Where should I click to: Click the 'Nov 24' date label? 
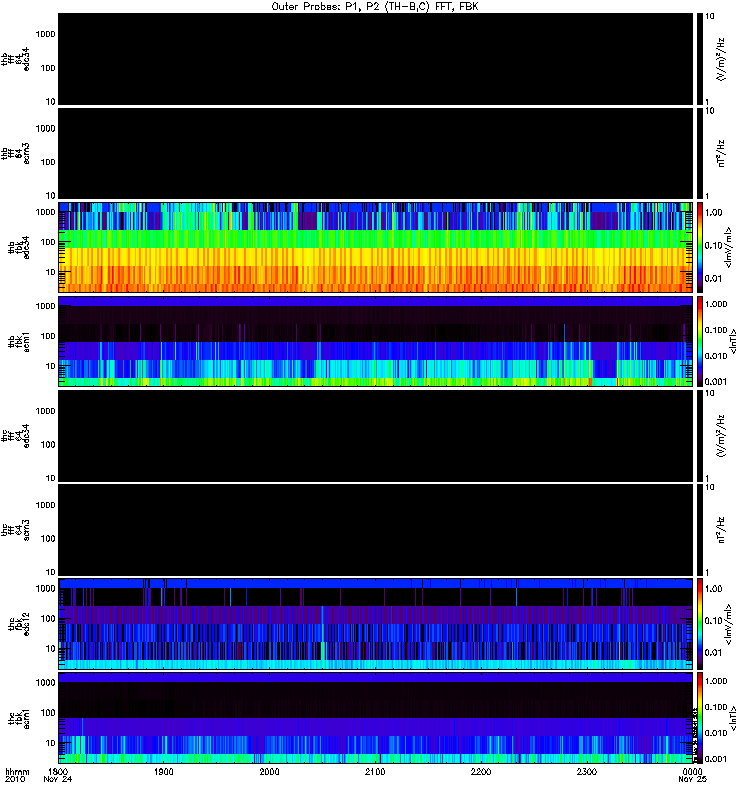tap(58, 780)
